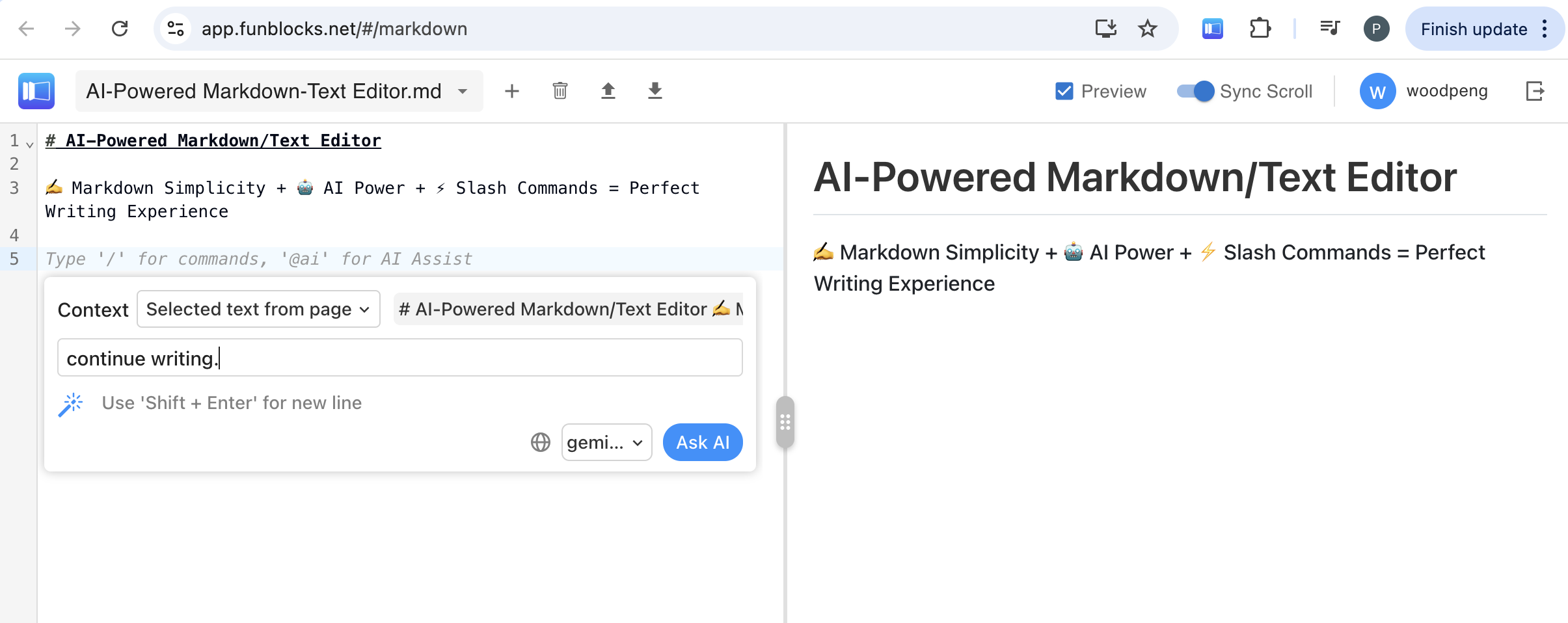This screenshot has width=1568, height=623.
Task: Uncheck the Preview checkbox
Action: point(1063,90)
